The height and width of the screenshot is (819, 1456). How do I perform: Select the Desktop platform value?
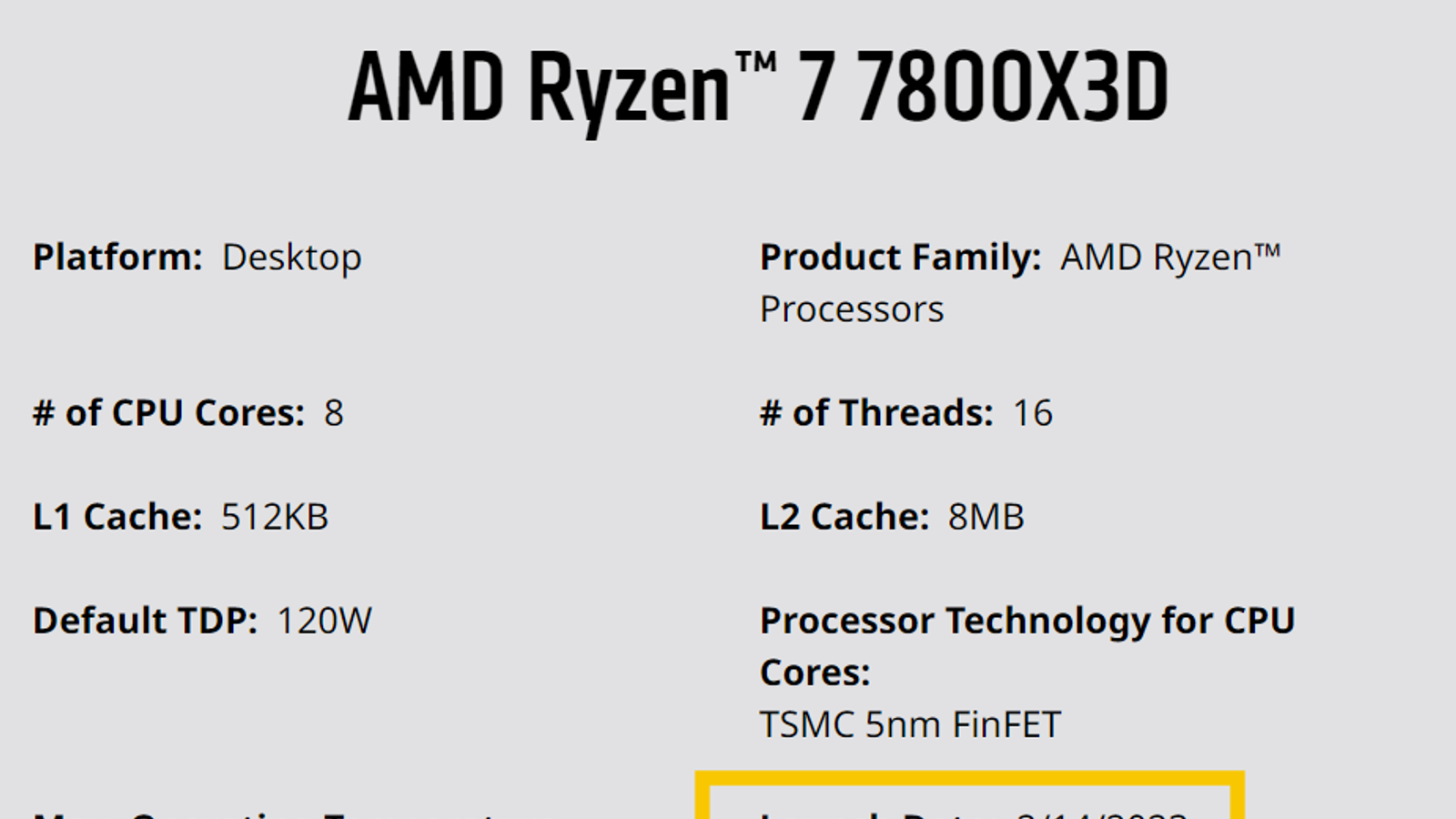tap(291, 258)
